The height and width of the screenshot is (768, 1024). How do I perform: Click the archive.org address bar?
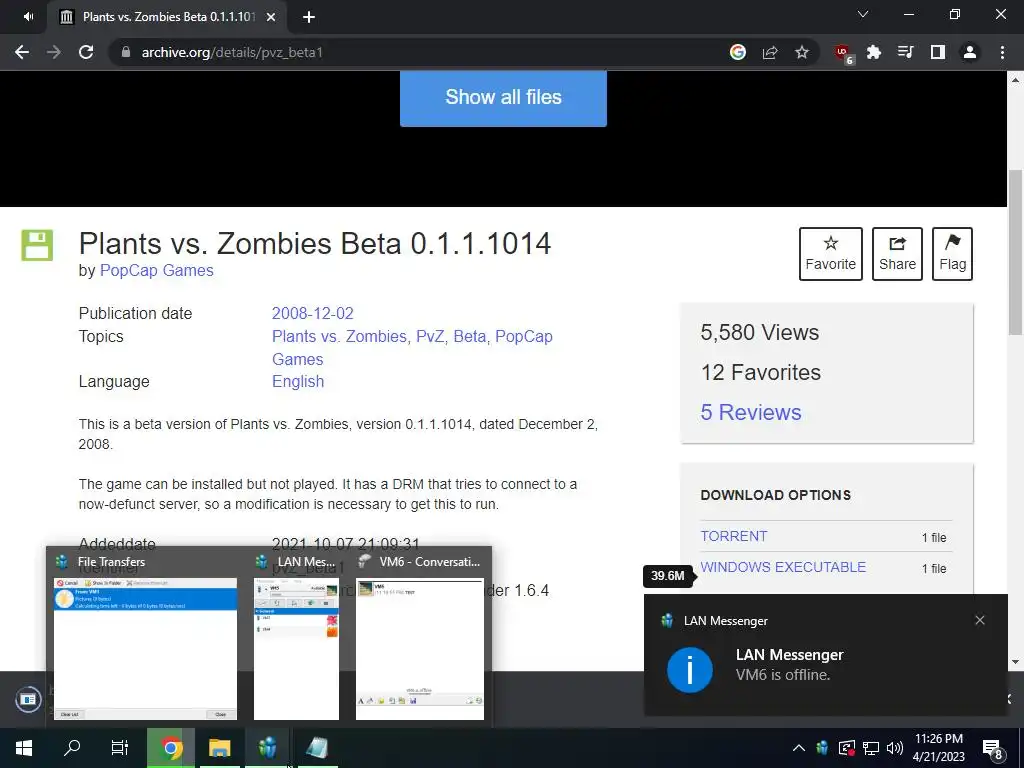point(418,52)
